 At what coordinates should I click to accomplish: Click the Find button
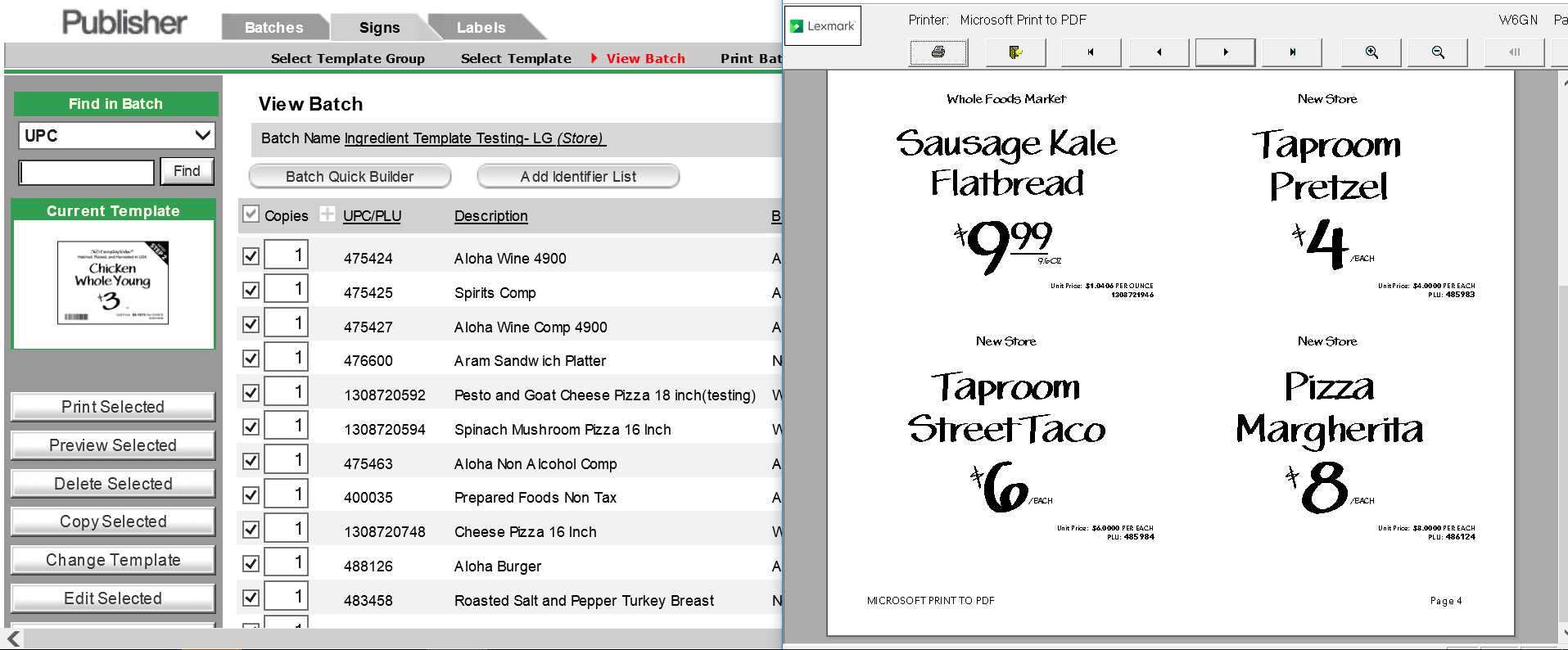(187, 171)
